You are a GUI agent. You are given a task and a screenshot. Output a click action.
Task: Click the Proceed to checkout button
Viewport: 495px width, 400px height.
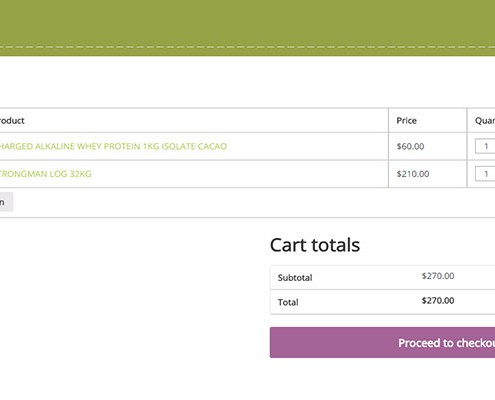382,343
